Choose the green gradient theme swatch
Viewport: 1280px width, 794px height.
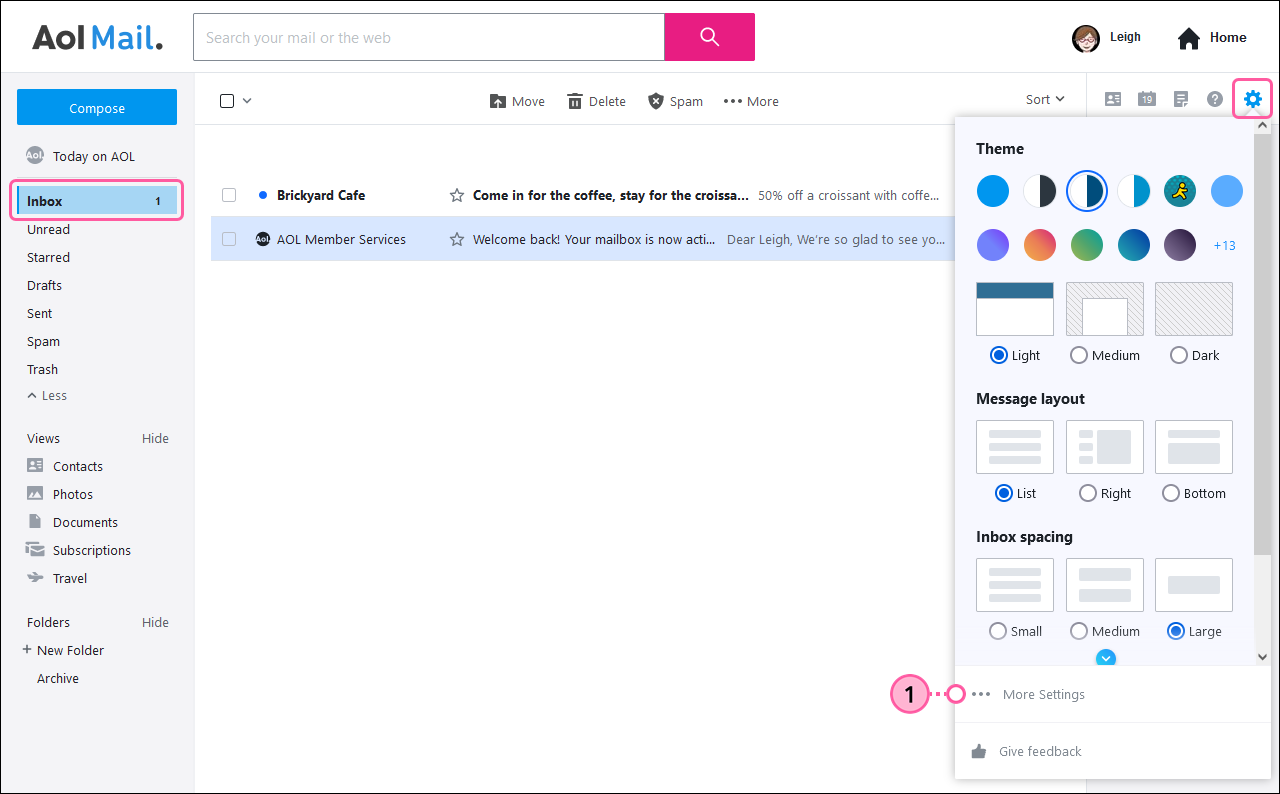pos(1087,244)
